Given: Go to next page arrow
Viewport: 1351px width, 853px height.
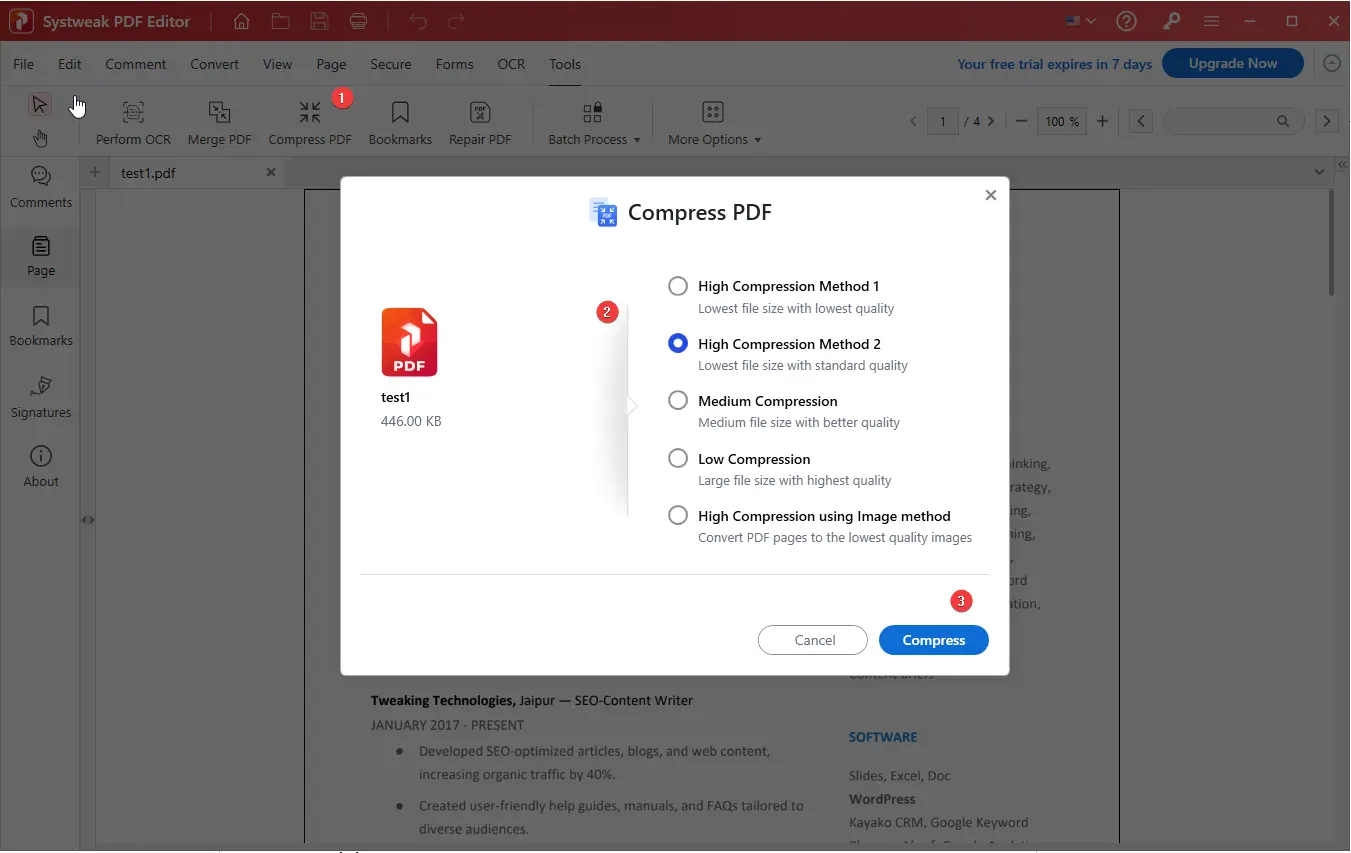Looking at the screenshot, I should pyautogui.click(x=991, y=121).
